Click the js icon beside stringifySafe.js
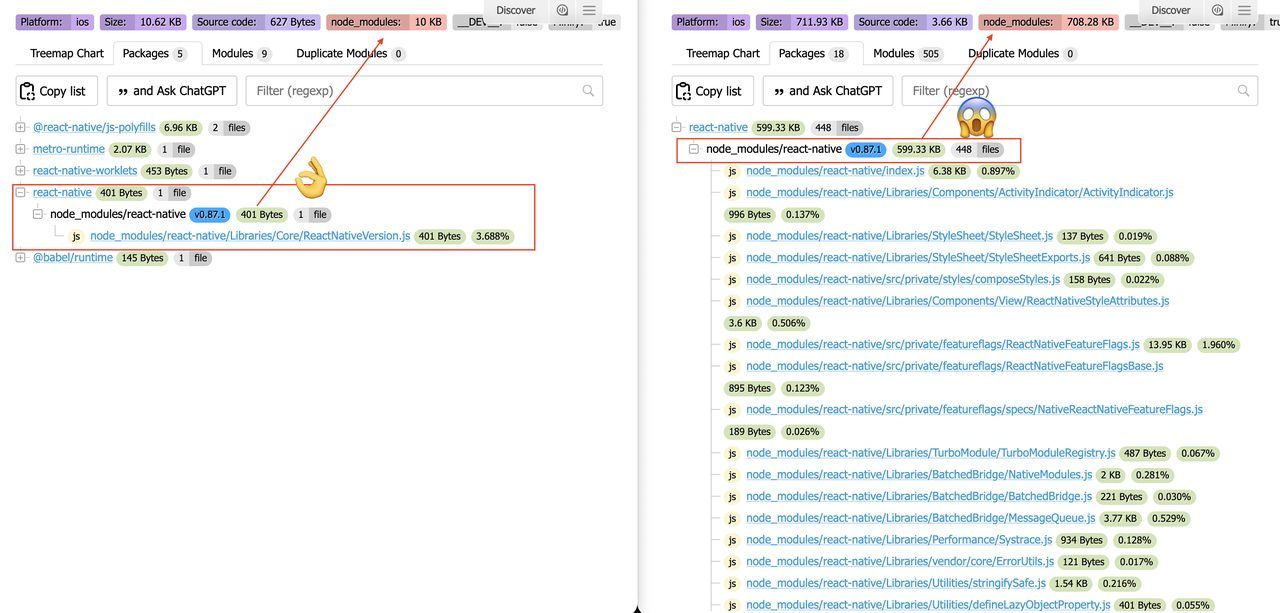The height and width of the screenshot is (613, 1280). point(732,584)
